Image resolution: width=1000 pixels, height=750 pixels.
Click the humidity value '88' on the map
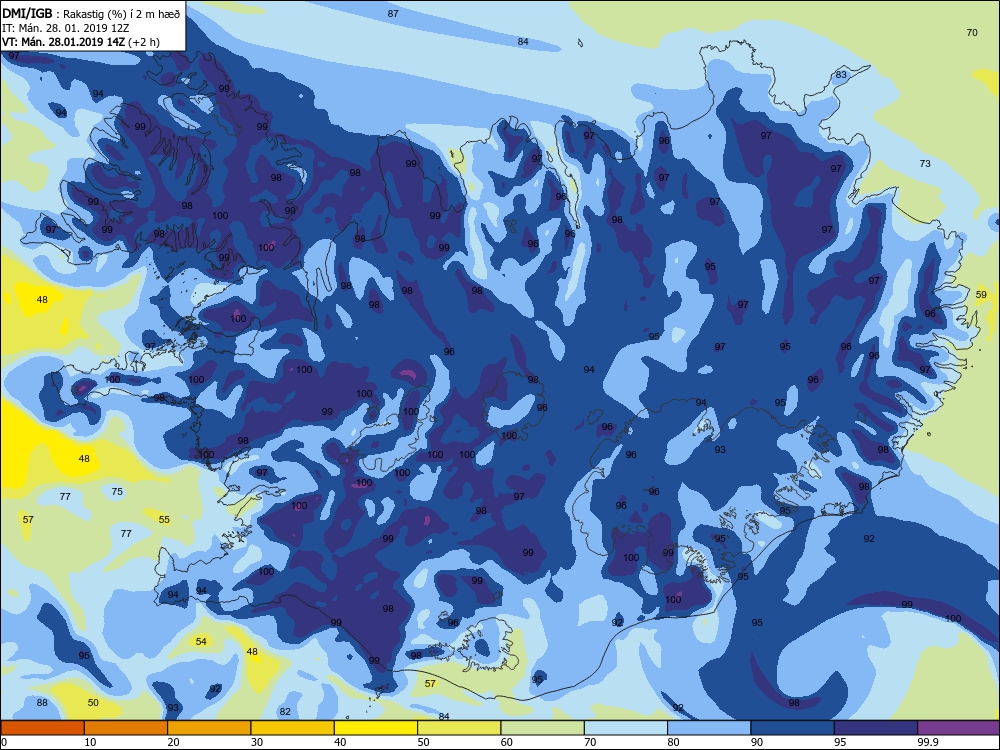point(42,703)
